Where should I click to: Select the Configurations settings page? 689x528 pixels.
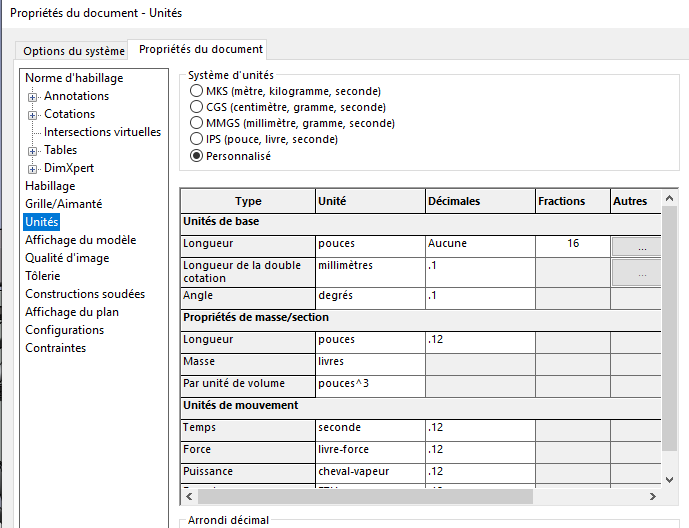pos(65,330)
